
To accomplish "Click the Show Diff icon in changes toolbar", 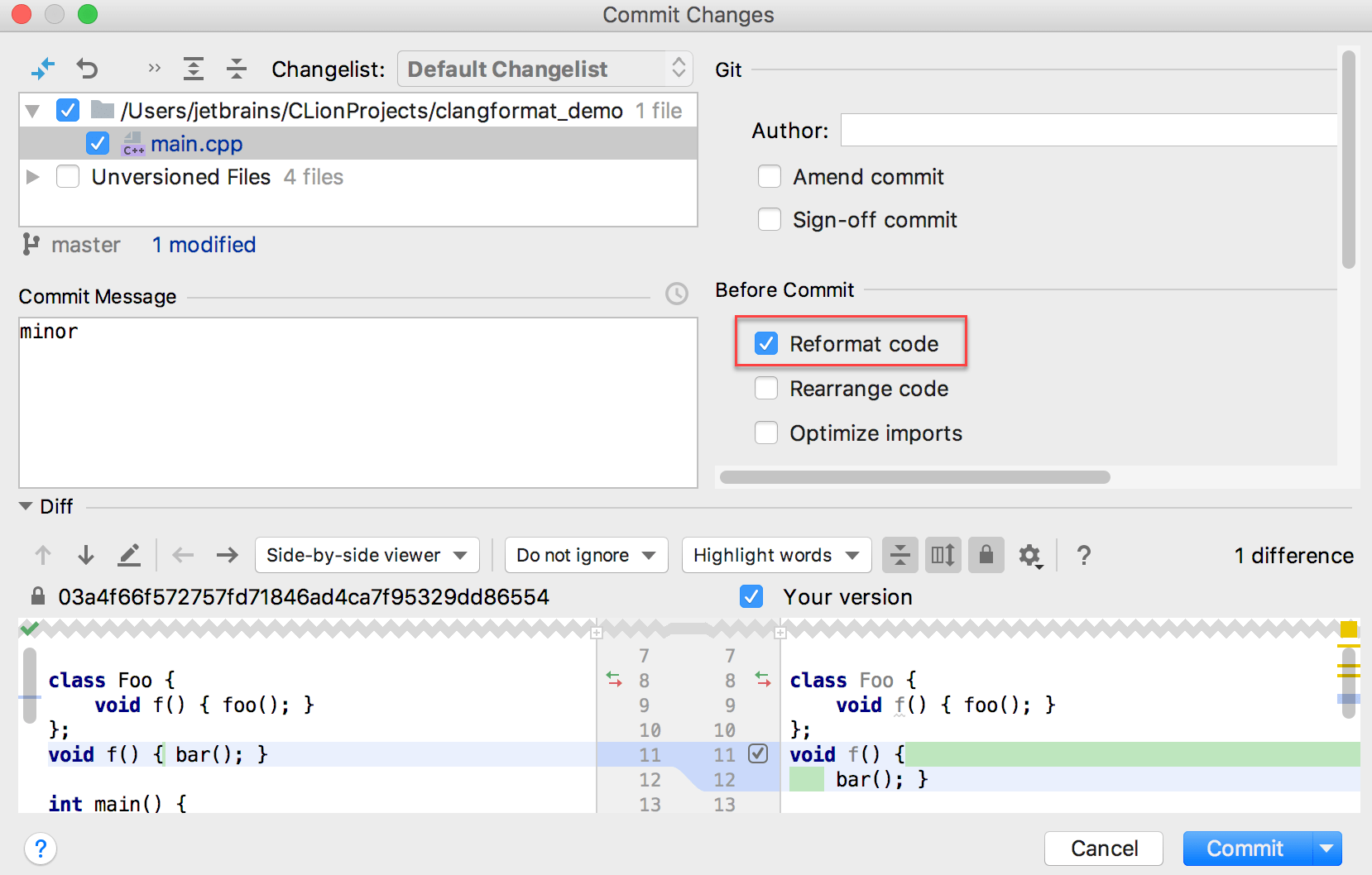I will click(42, 69).
